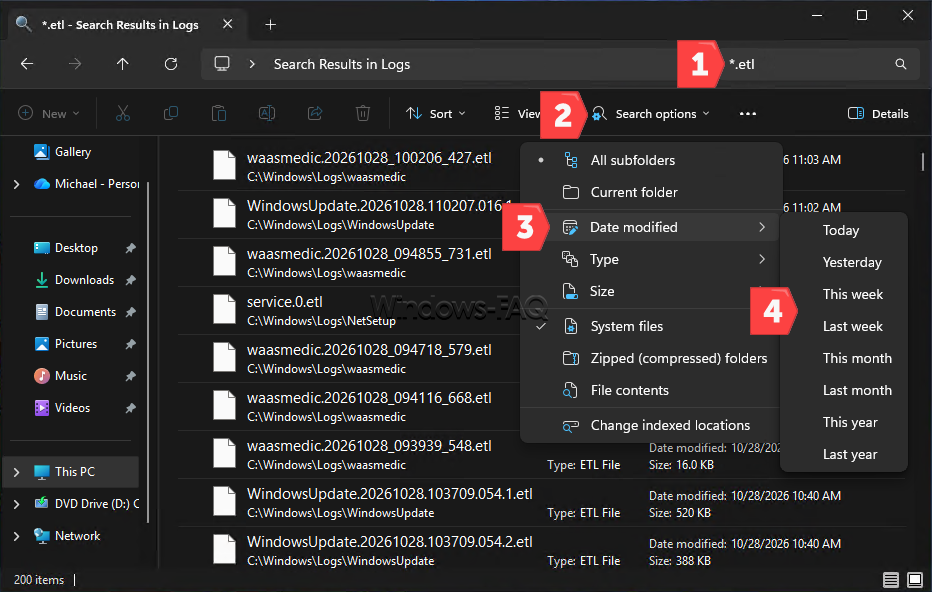Close the *.etl search results tab

point(227,24)
